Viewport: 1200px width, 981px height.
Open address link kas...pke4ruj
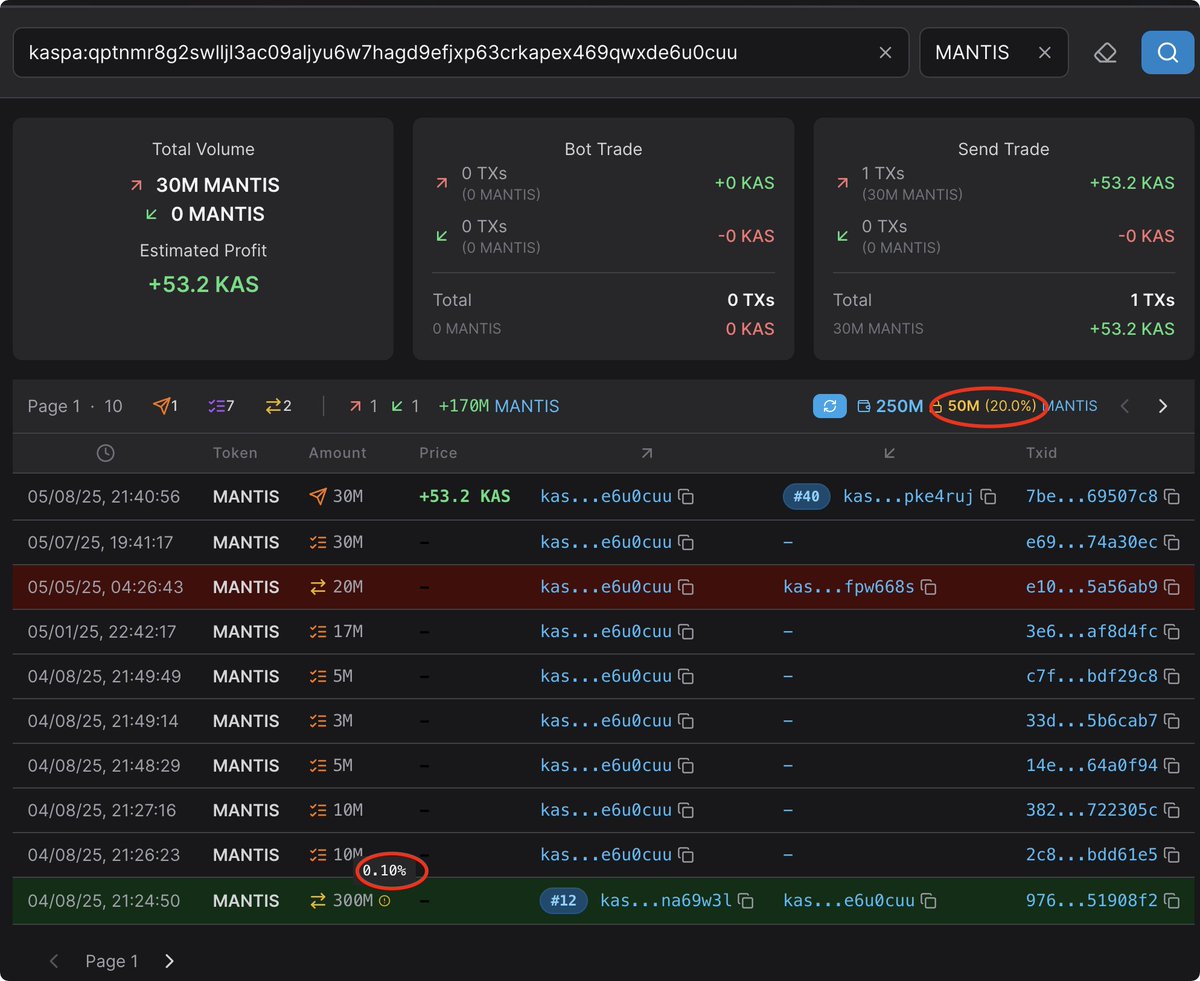pyautogui.click(x=908, y=497)
